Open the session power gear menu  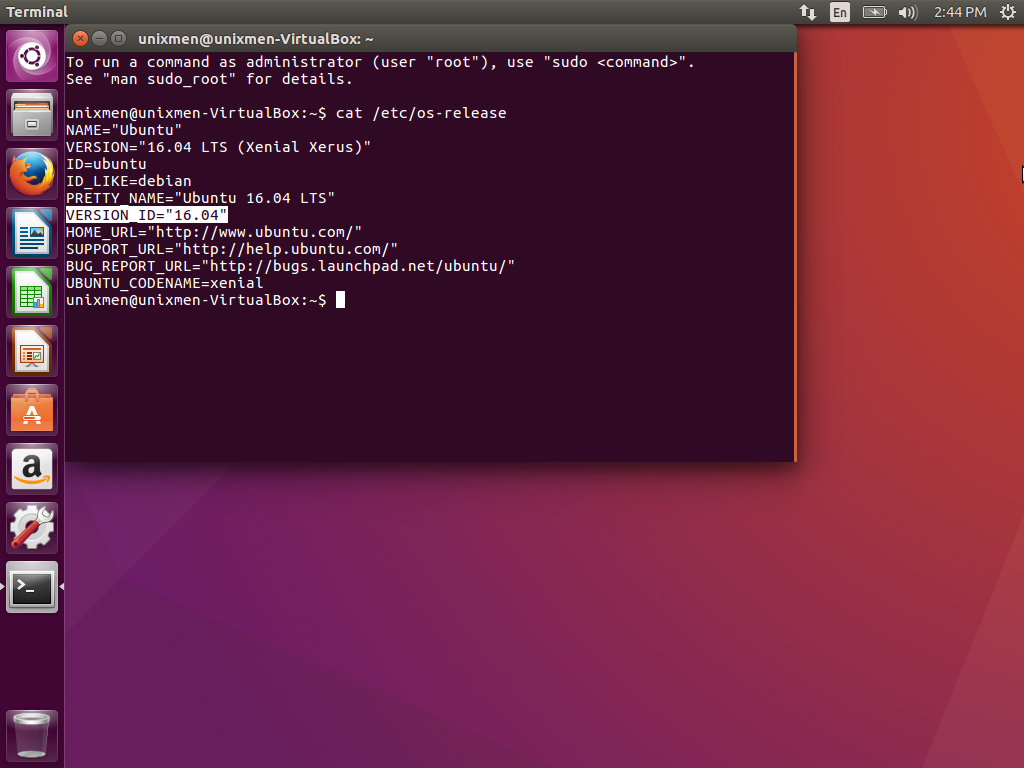click(x=1008, y=12)
